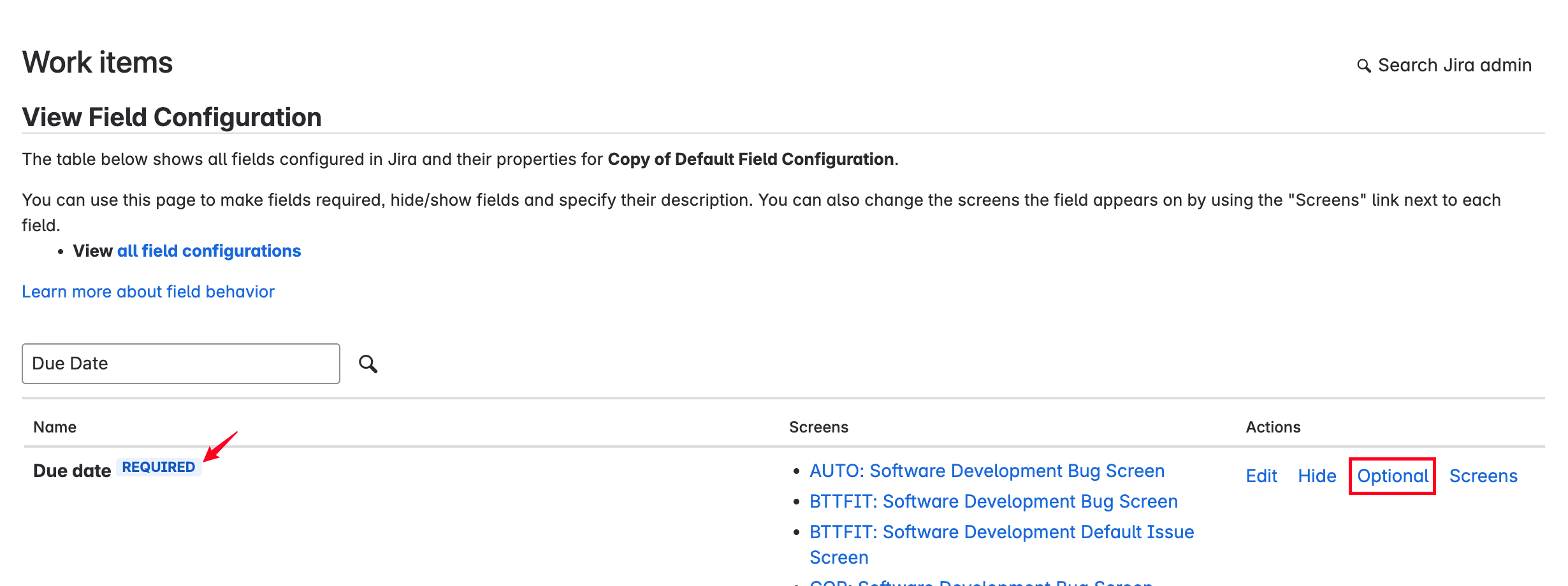Click the Work items page heading
This screenshot has width=1568, height=586.
(x=98, y=62)
